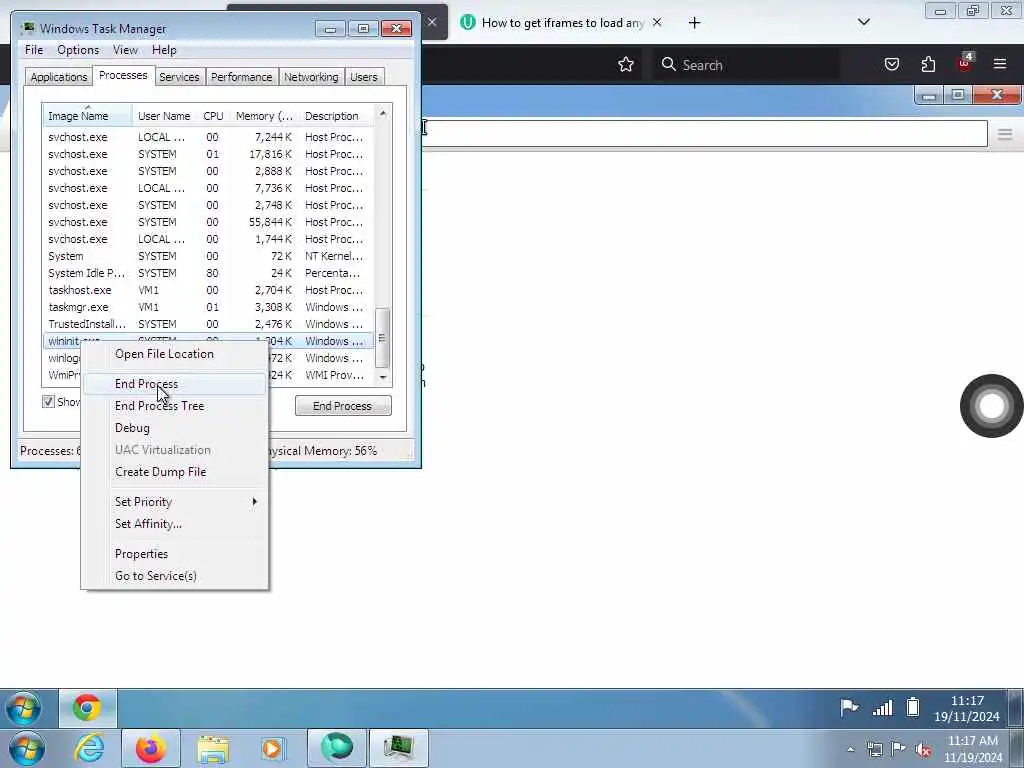Close the 'How to get iframes' tab
This screenshot has width=1024, height=768.
point(657,22)
